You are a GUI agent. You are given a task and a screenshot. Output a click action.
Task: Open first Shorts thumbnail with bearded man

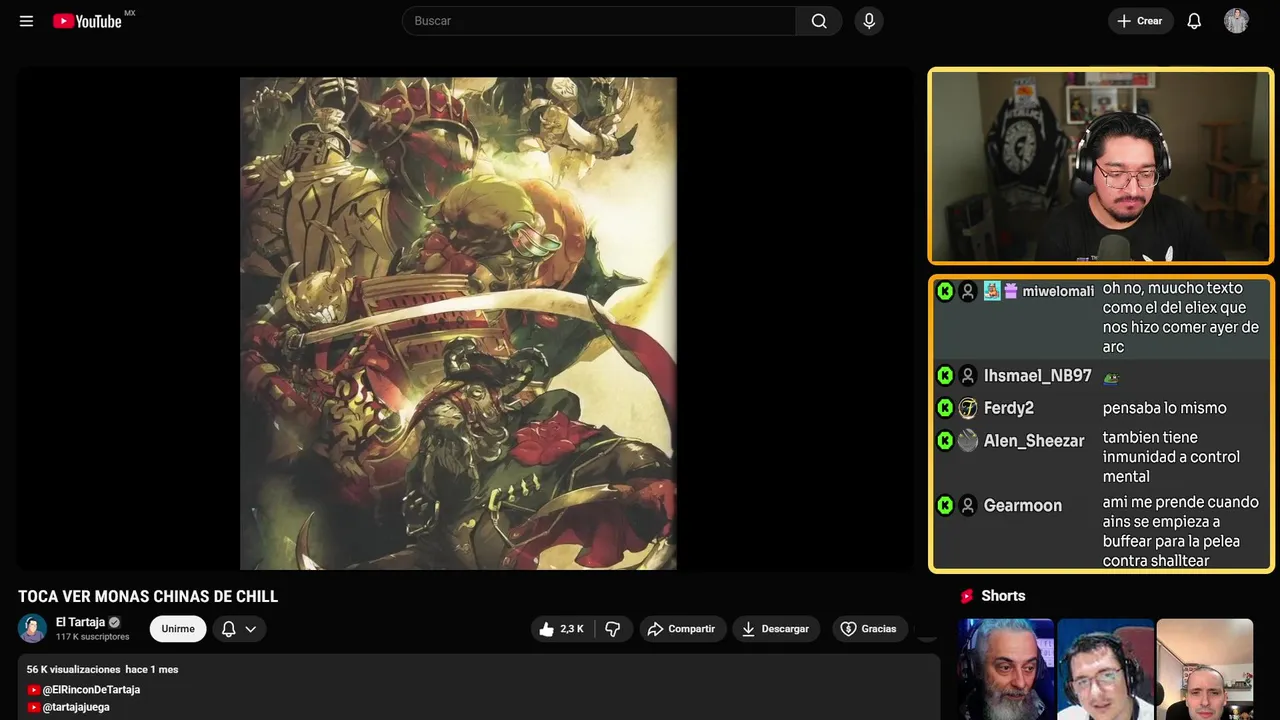(1006, 669)
